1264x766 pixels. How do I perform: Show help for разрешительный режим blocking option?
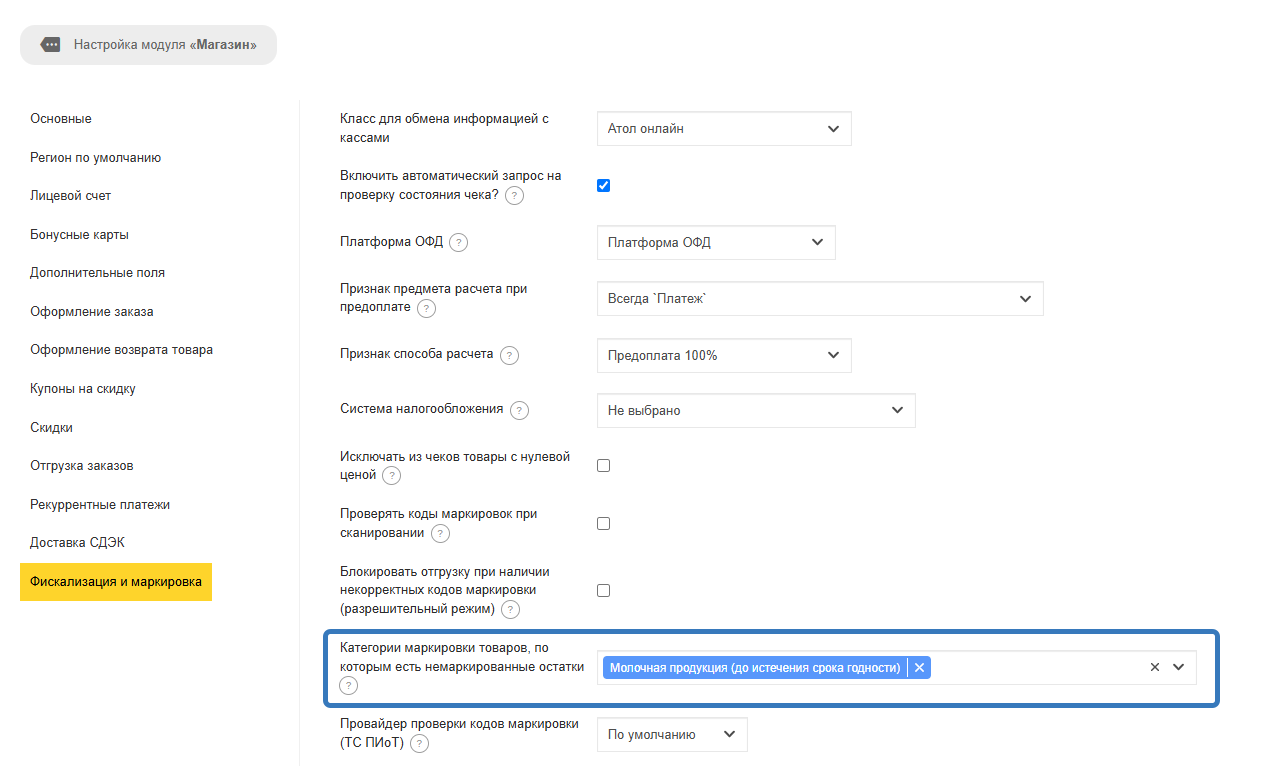511,609
